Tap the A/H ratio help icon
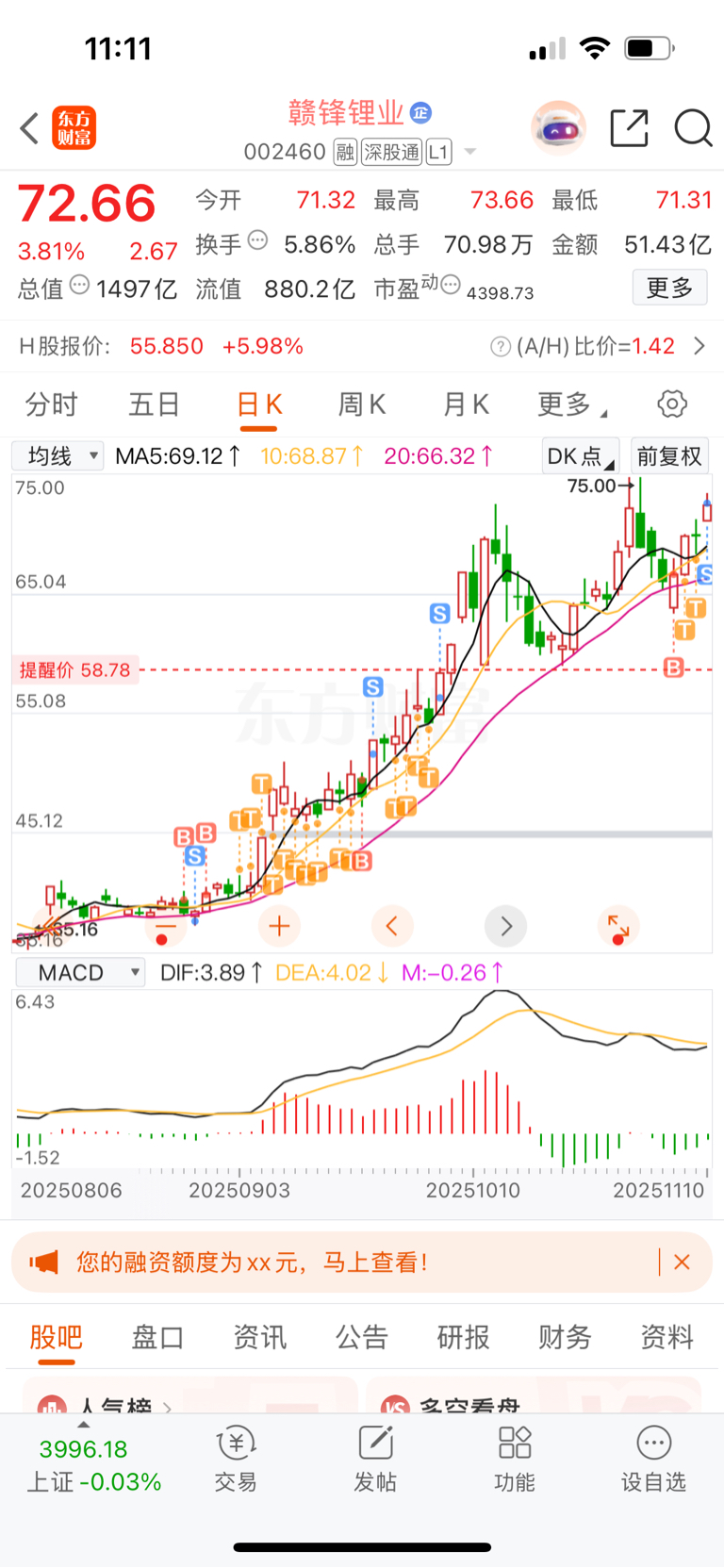Viewport: 724px width, 1568px height. click(501, 347)
